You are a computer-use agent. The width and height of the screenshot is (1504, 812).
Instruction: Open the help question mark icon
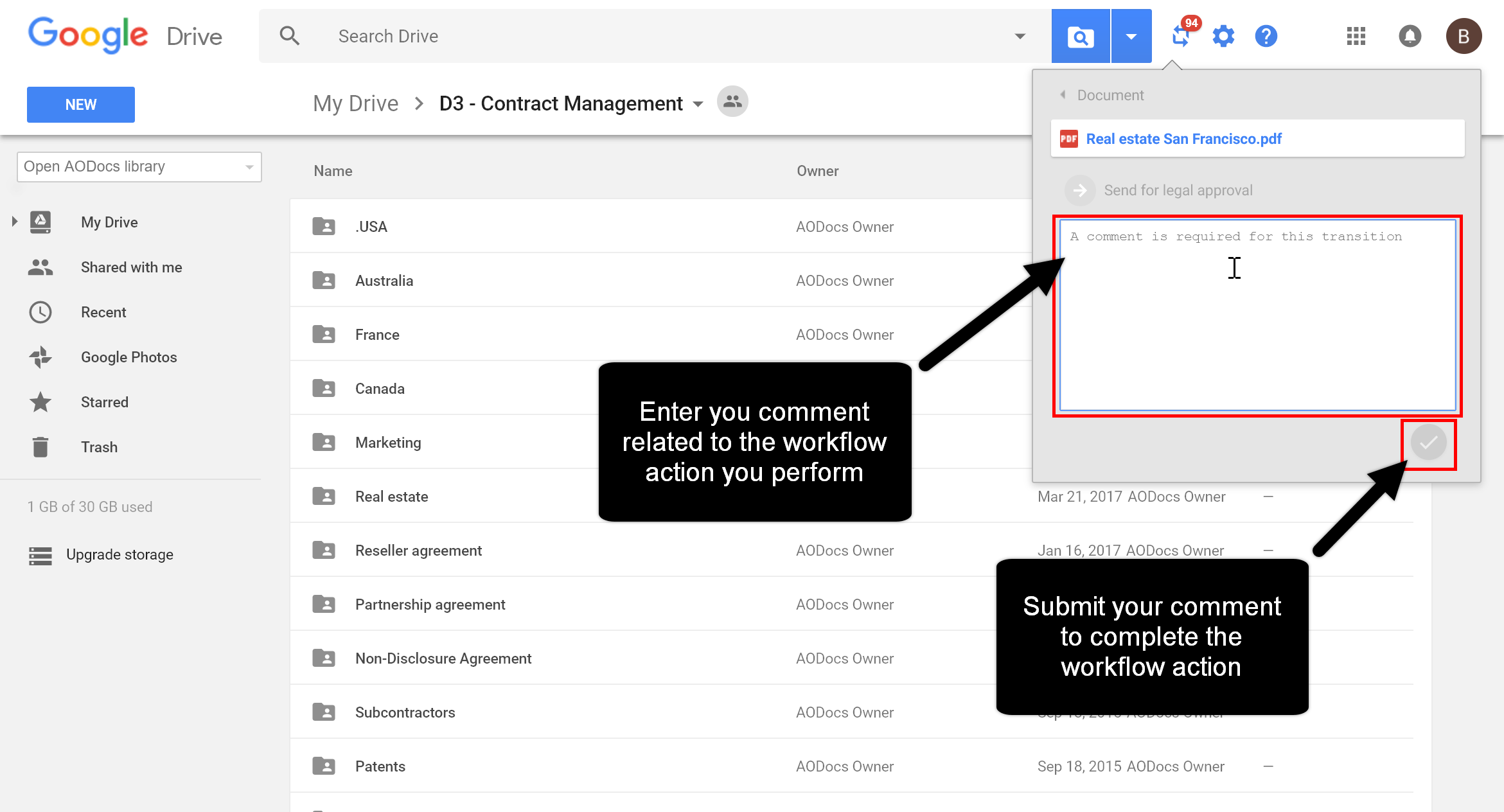tap(1266, 36)
